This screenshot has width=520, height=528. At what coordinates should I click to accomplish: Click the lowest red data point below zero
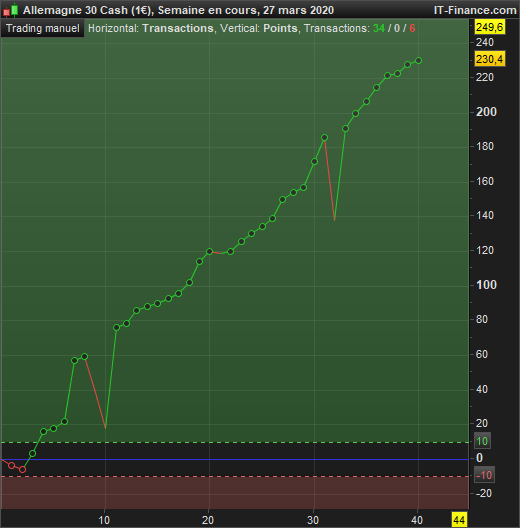point(23,469)
